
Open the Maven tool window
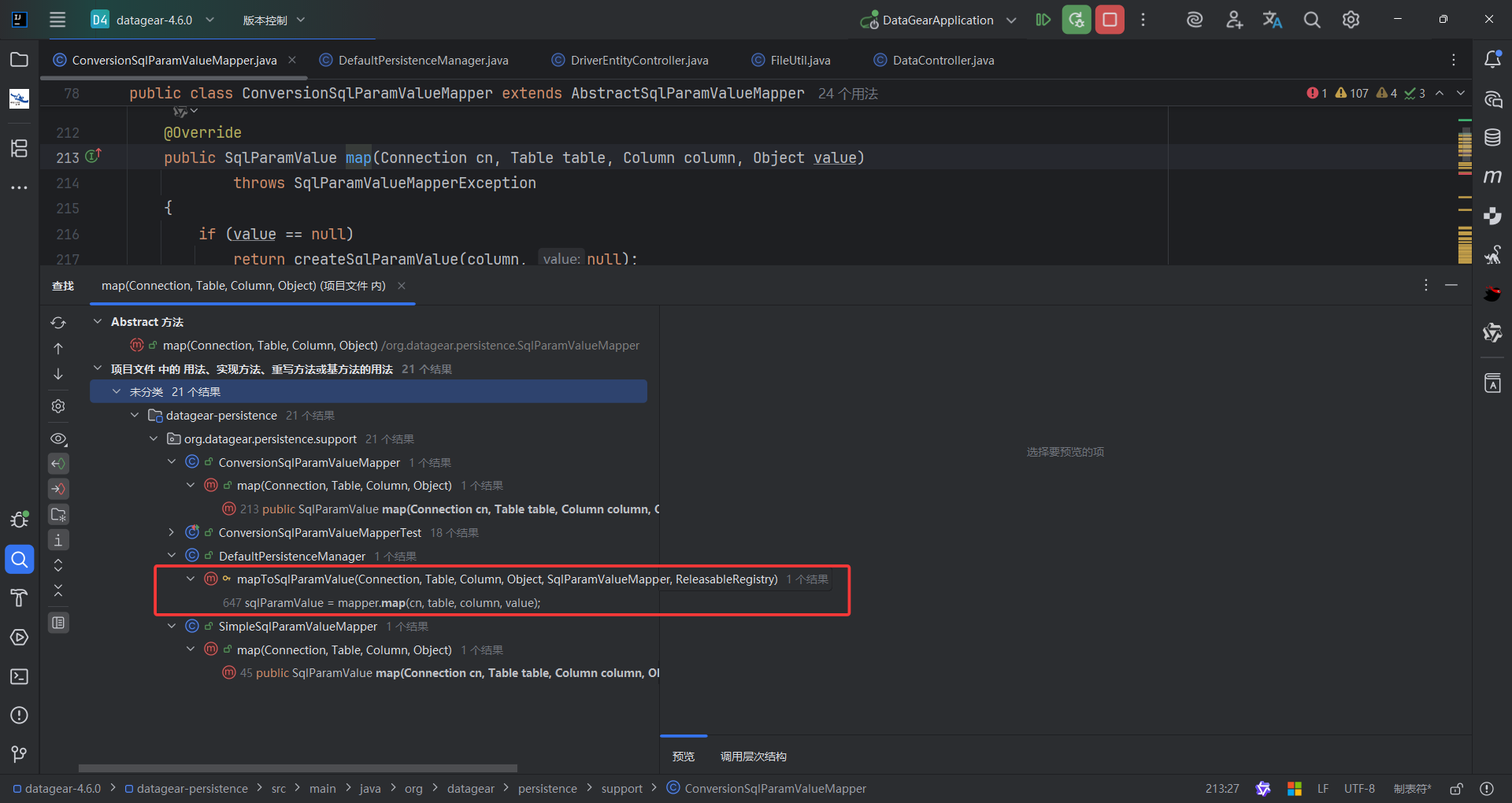pyautogui.click(x=1492, y=176)
